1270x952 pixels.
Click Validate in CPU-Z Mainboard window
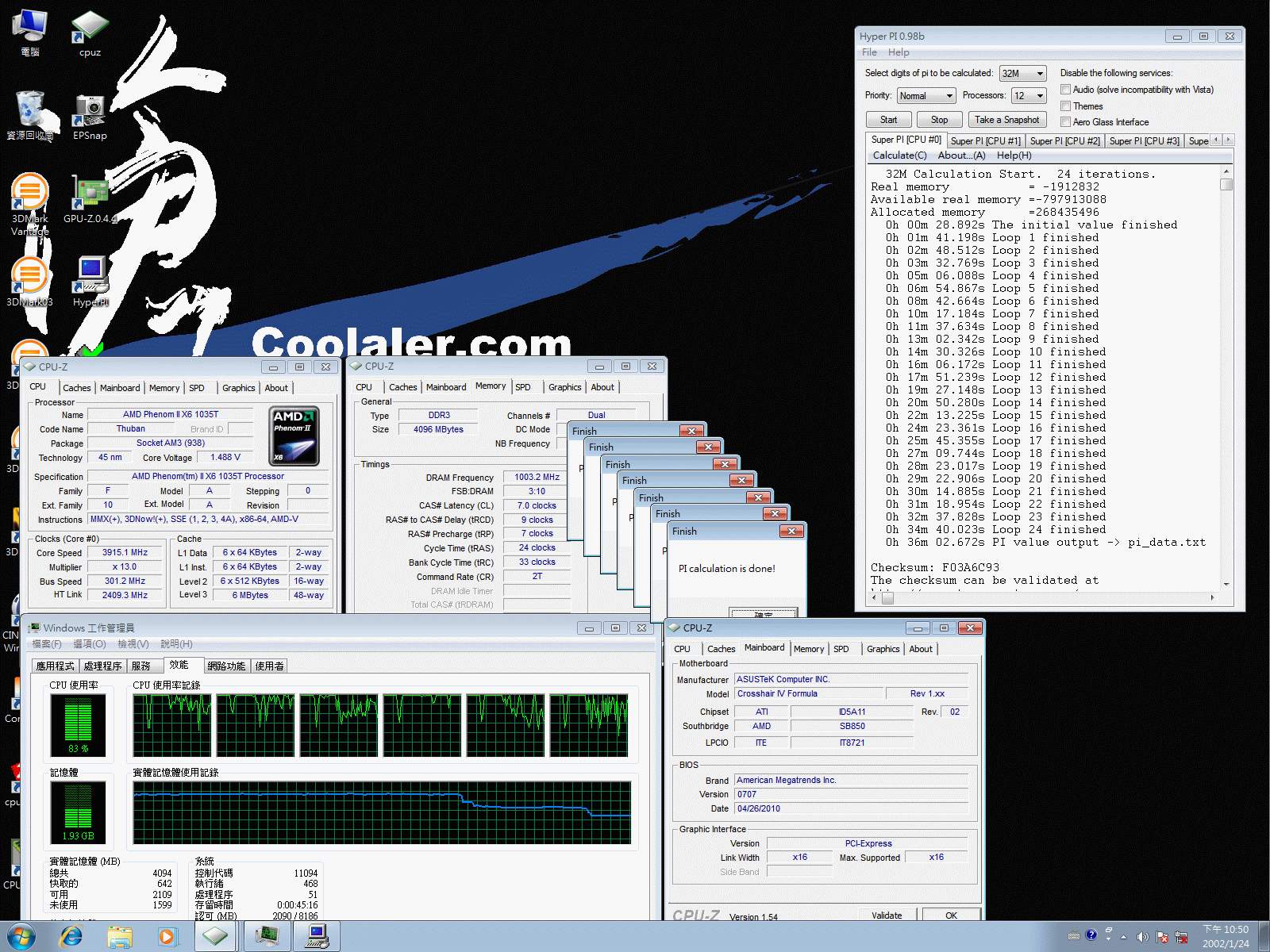click(x=887, y=915)
